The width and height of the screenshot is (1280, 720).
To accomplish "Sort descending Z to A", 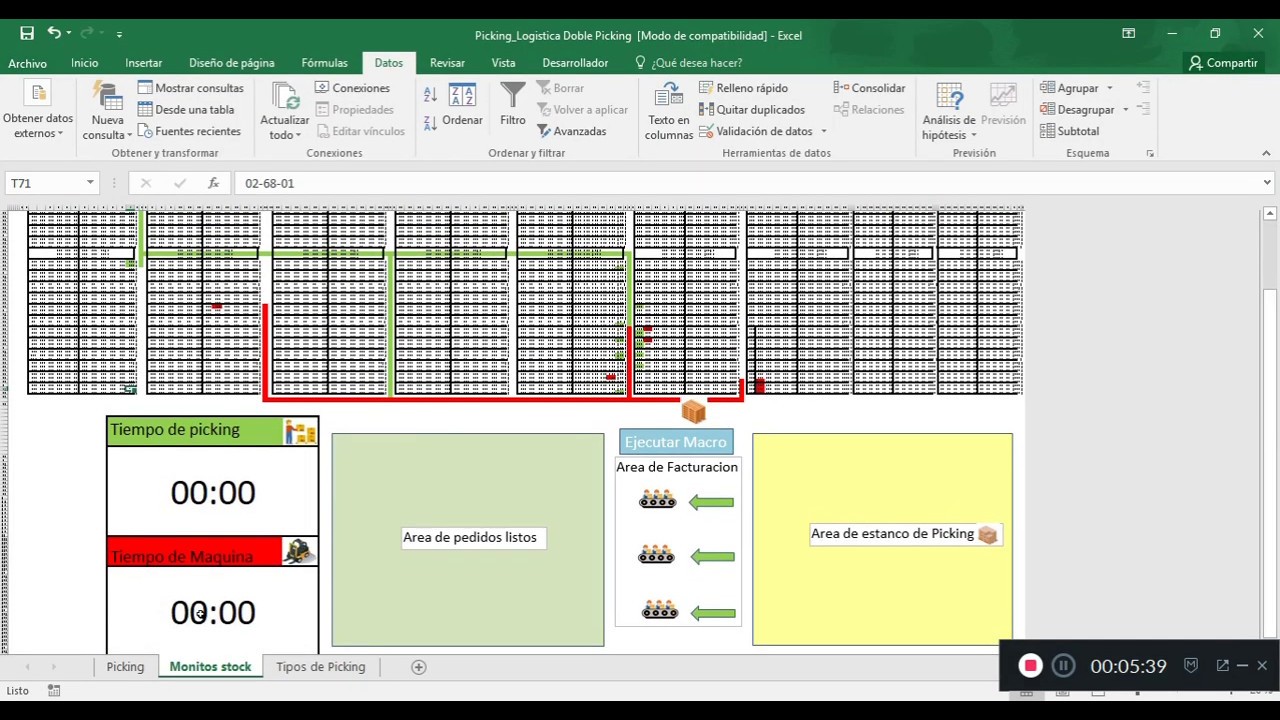I will pos(430,123).
